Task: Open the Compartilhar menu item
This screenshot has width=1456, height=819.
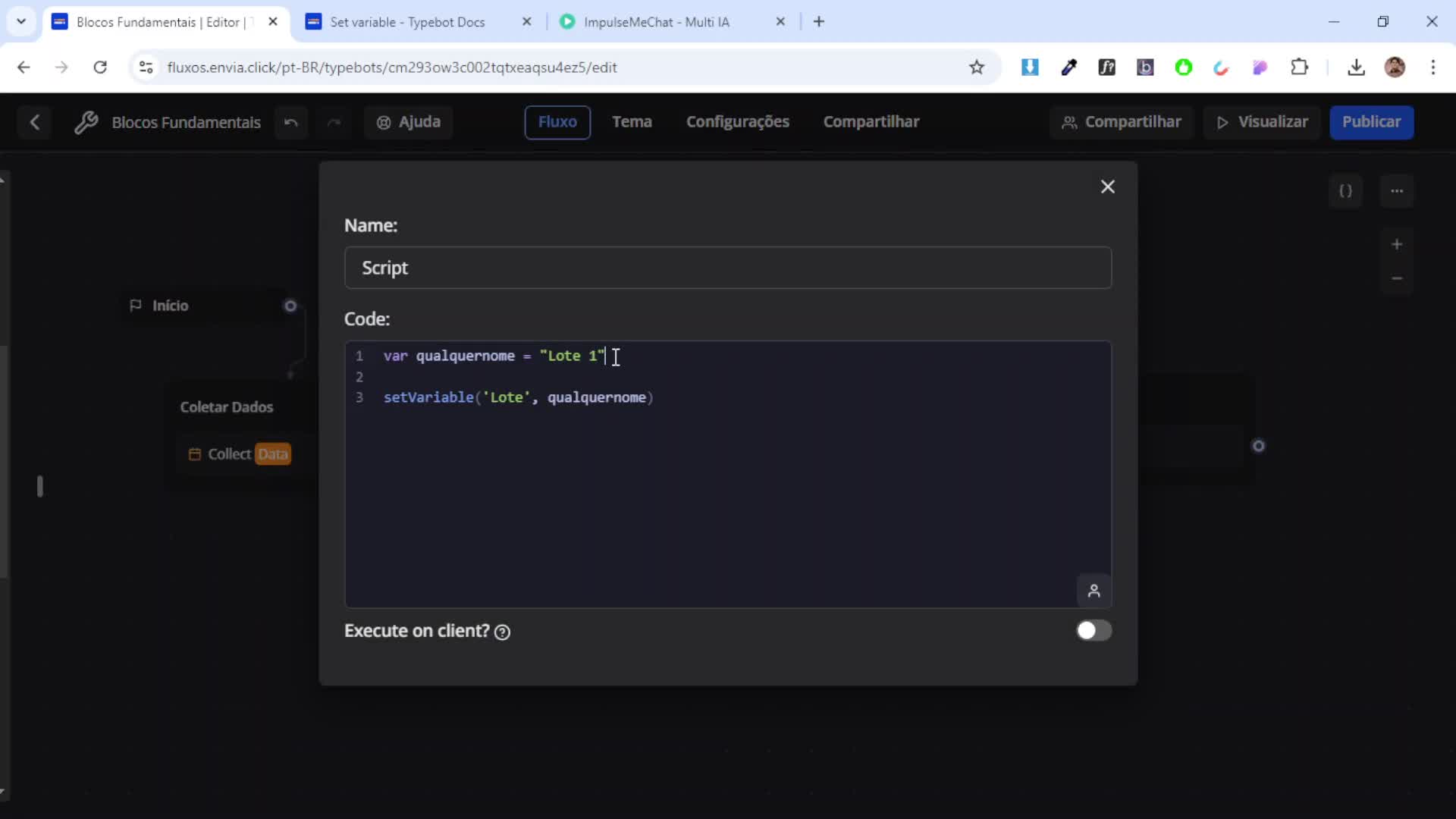Action: coord(871,121)
